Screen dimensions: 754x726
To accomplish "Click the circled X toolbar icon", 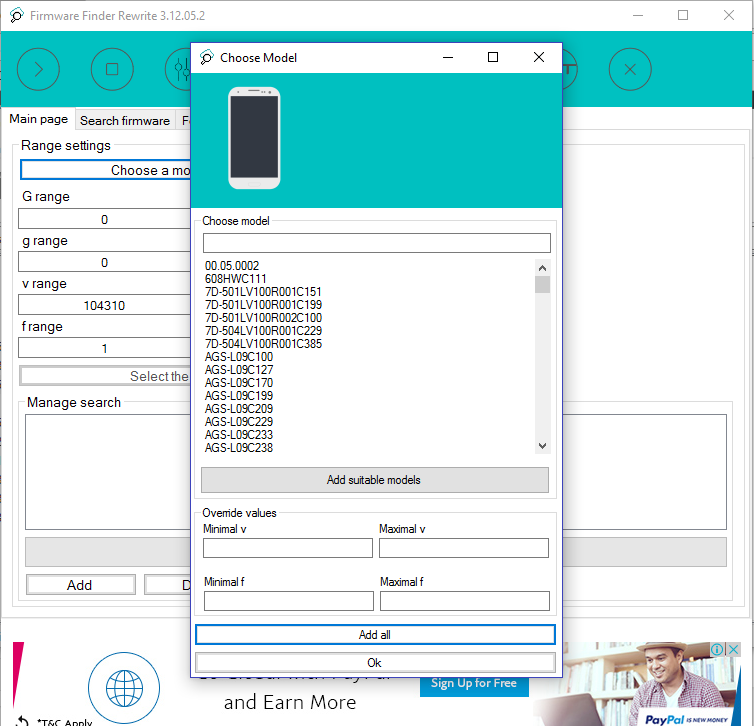I will click(630, 70).
